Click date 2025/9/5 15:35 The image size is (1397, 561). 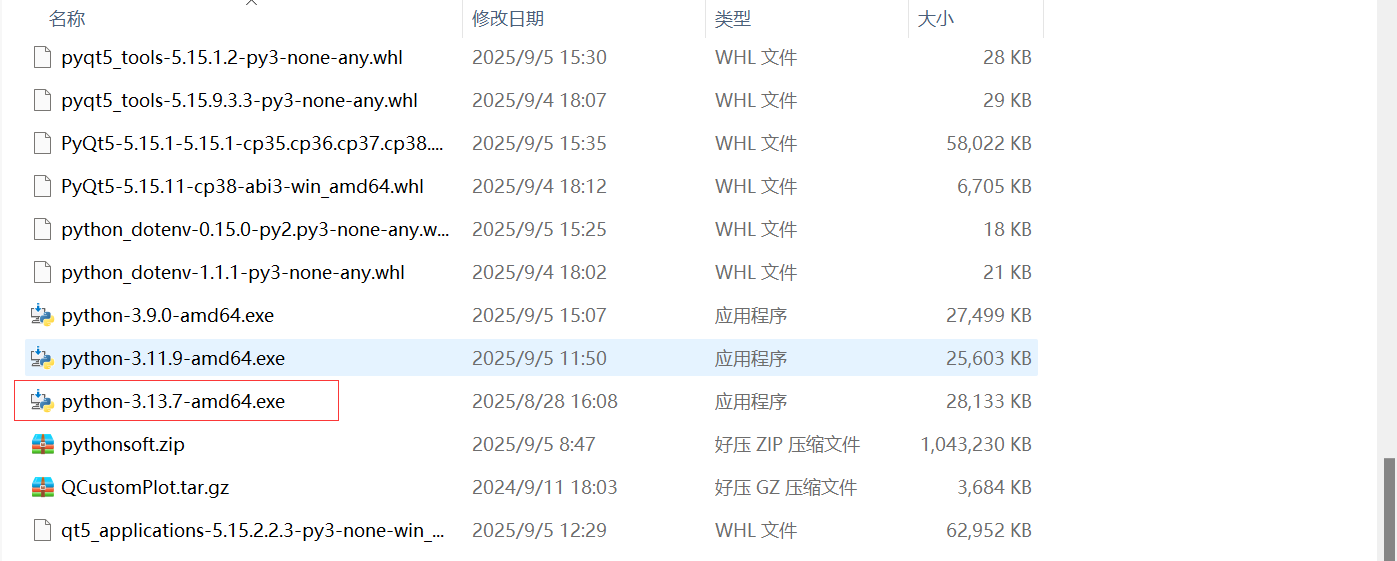point(539,143)
